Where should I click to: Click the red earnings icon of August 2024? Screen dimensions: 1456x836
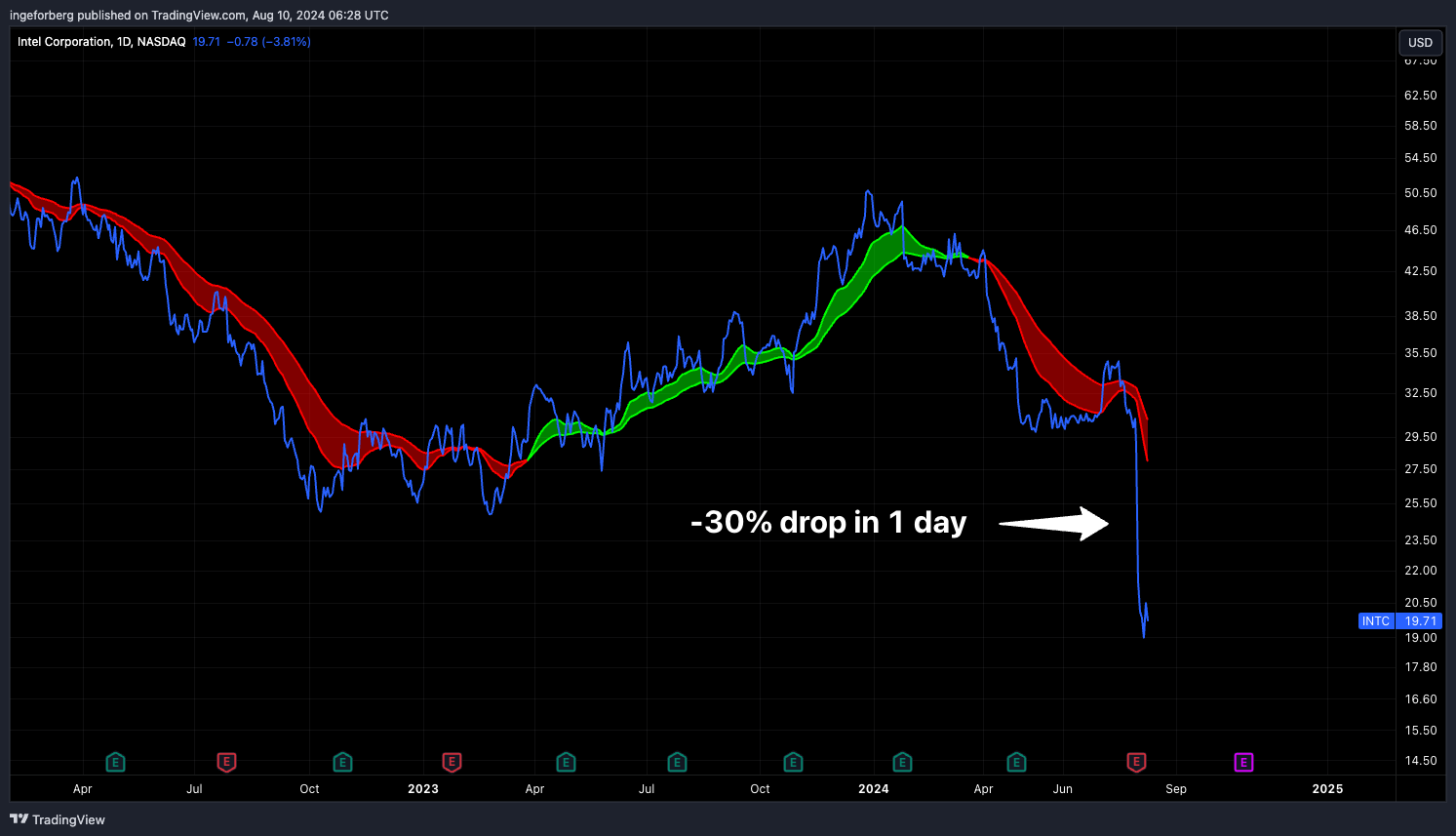point(1136,762)
